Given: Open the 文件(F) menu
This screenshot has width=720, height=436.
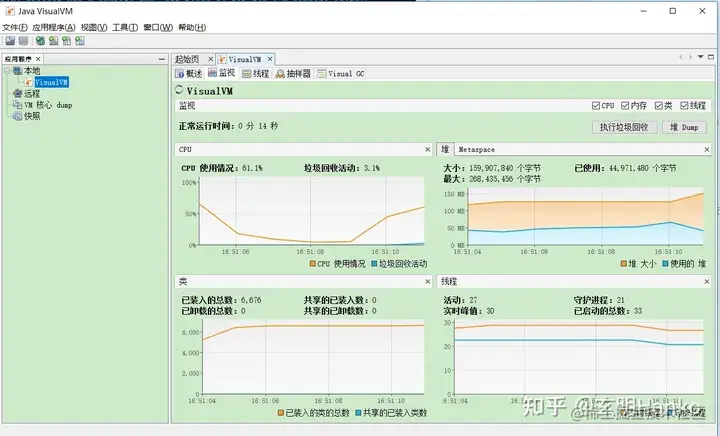Looking at the screenshot, I should click(15, 28).
